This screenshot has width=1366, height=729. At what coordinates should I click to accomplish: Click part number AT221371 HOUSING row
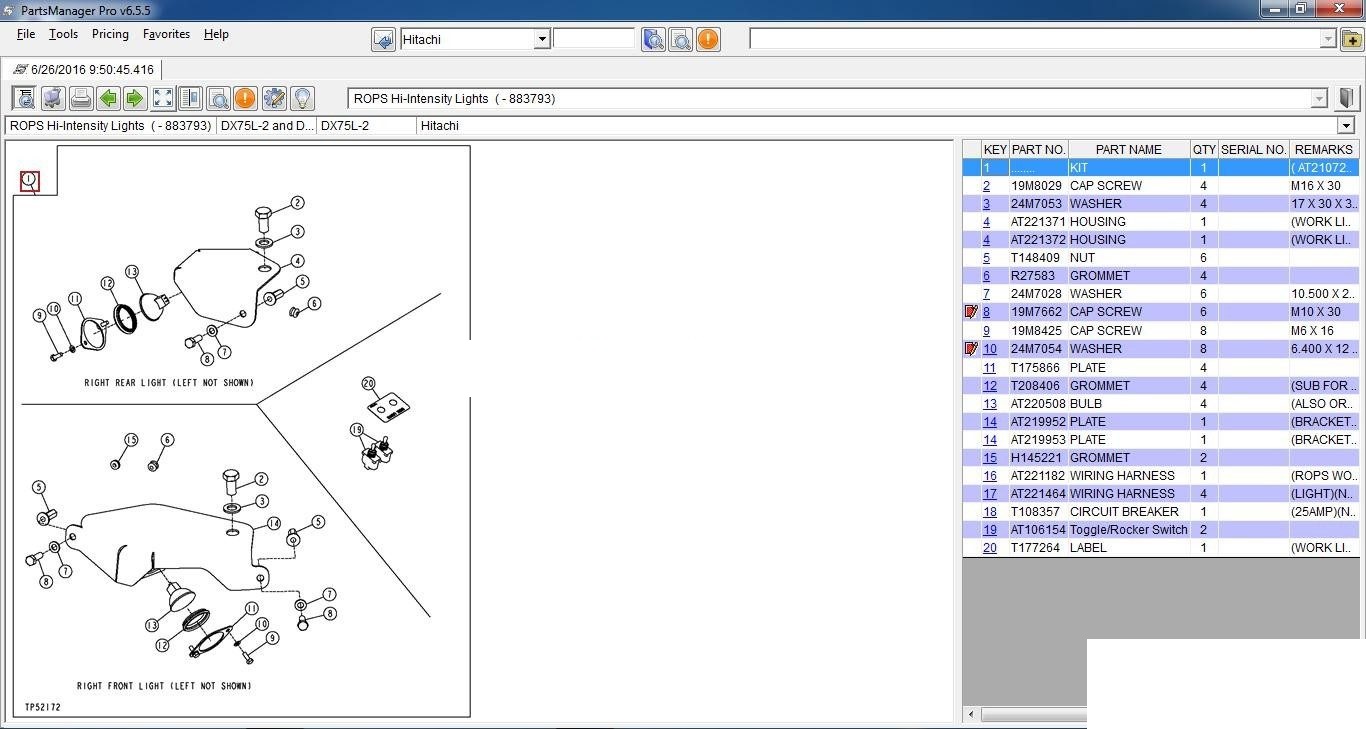[1160, 222]
